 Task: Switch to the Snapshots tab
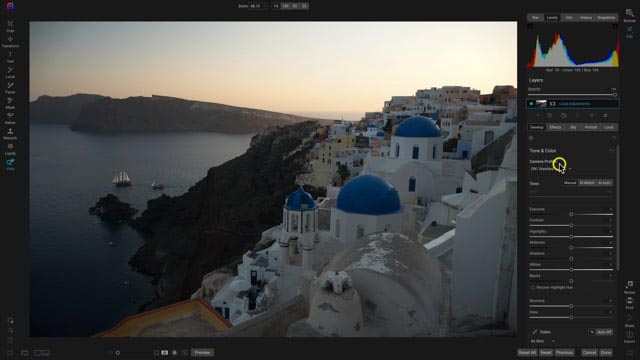point(606,18)
